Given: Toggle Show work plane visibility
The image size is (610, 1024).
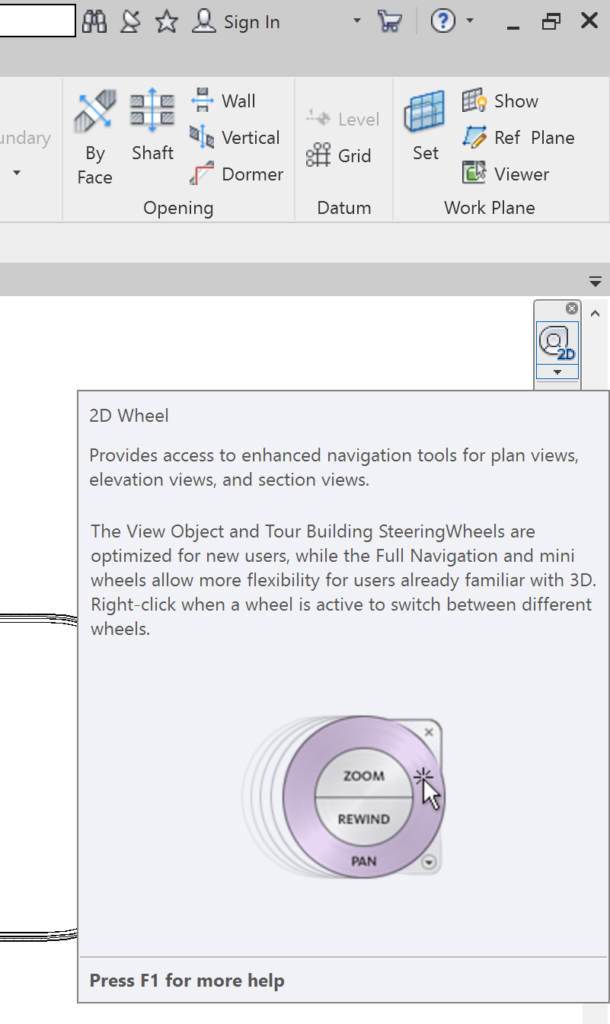Looking at the screenshot, I should pyautogui.click(x=500, y=101).
